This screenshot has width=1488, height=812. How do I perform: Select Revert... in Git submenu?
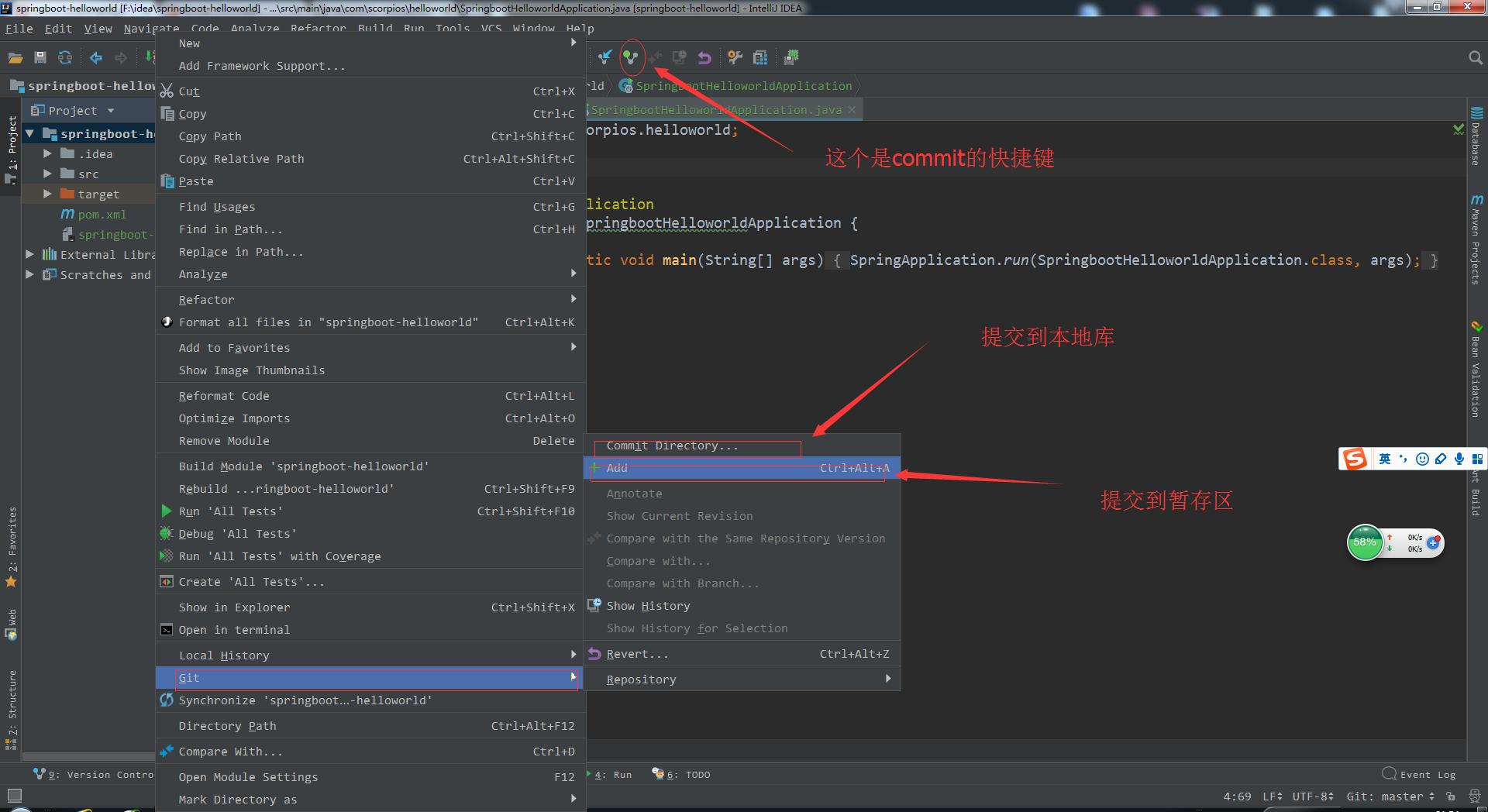[742, 654]
